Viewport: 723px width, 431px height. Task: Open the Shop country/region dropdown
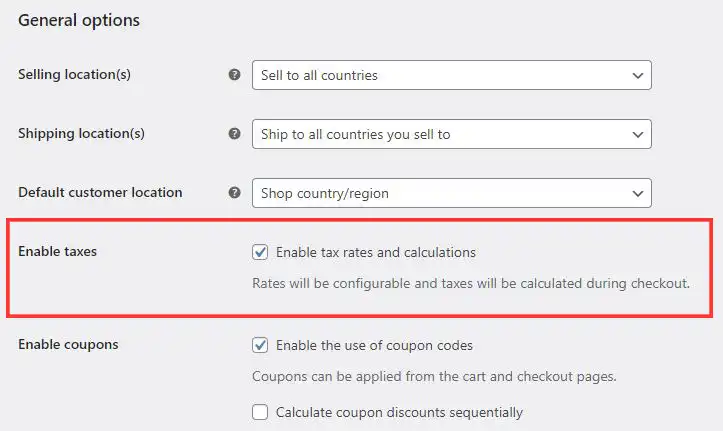click(x=452, y=193)
